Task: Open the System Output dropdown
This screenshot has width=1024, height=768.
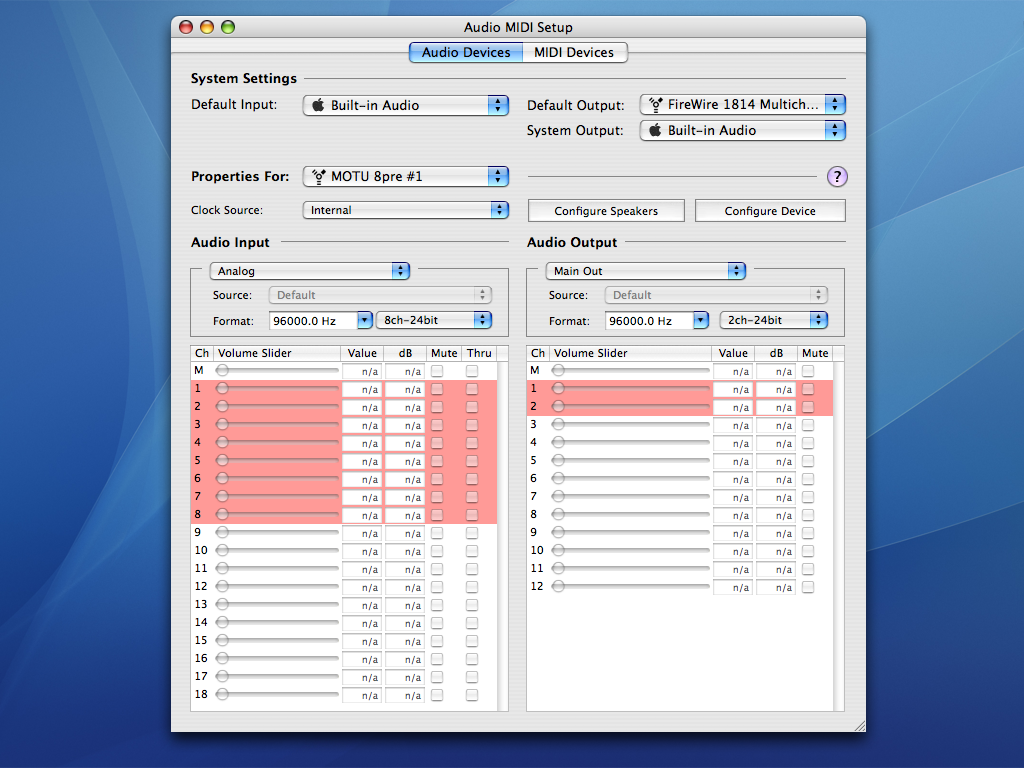Action: [743, 130]
